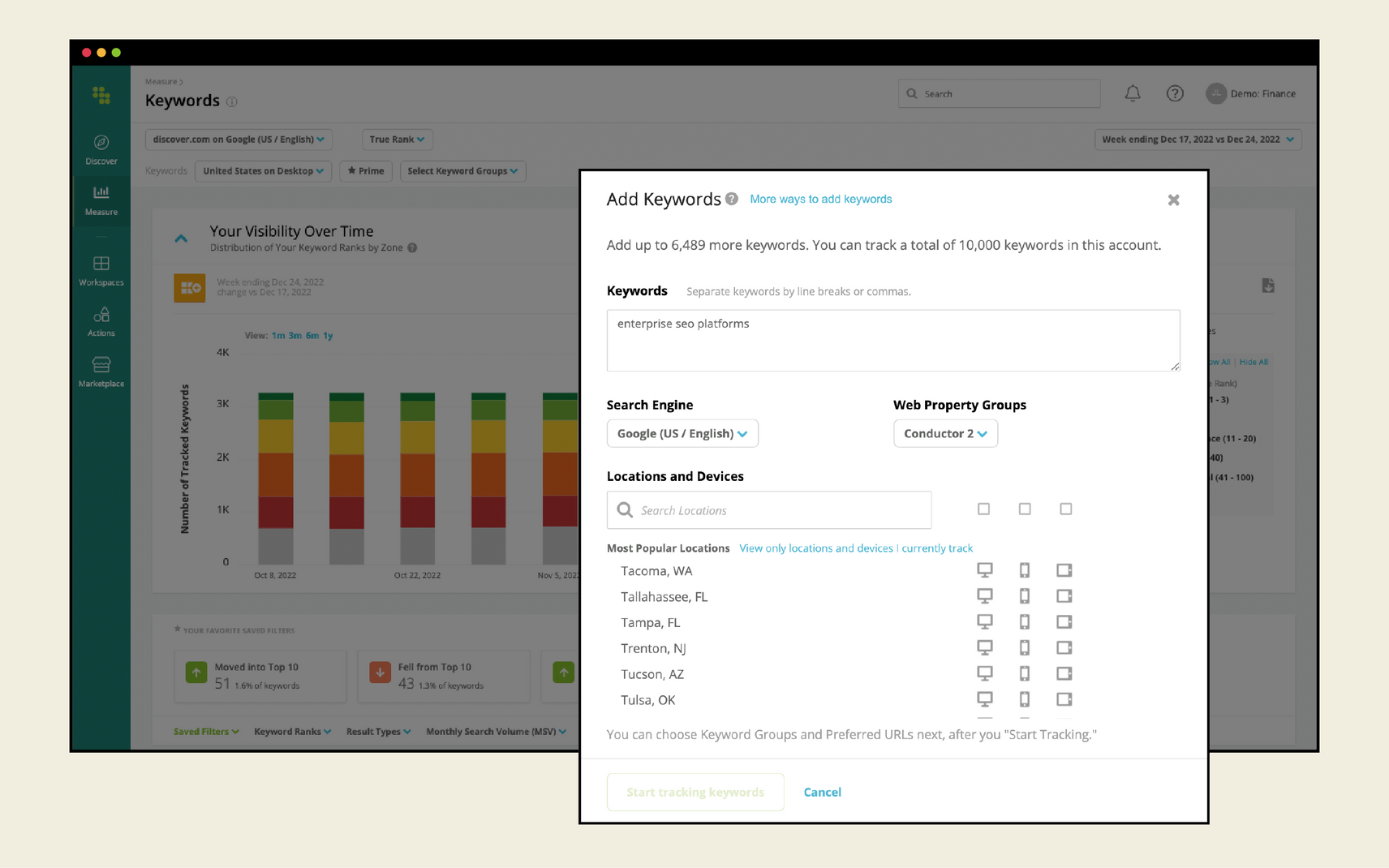The width and height of the screenshot is (1389, 868).
Task: Open the Demo: Finance account avatar
Action: pos(1215,93)
